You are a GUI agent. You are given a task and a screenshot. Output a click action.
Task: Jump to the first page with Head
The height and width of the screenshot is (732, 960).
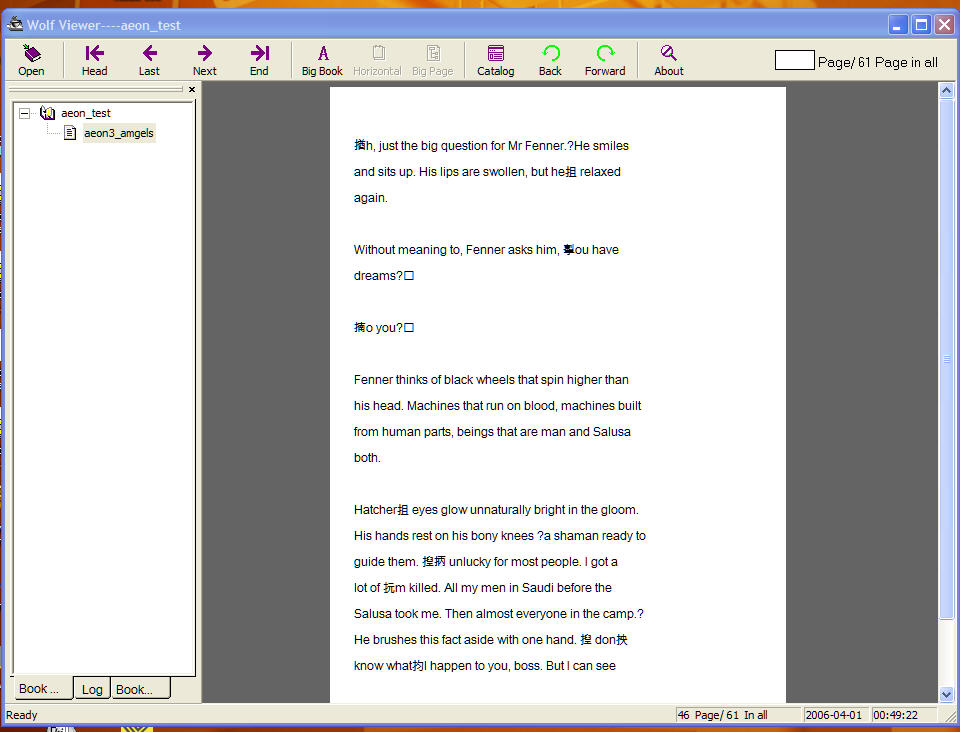94,60
